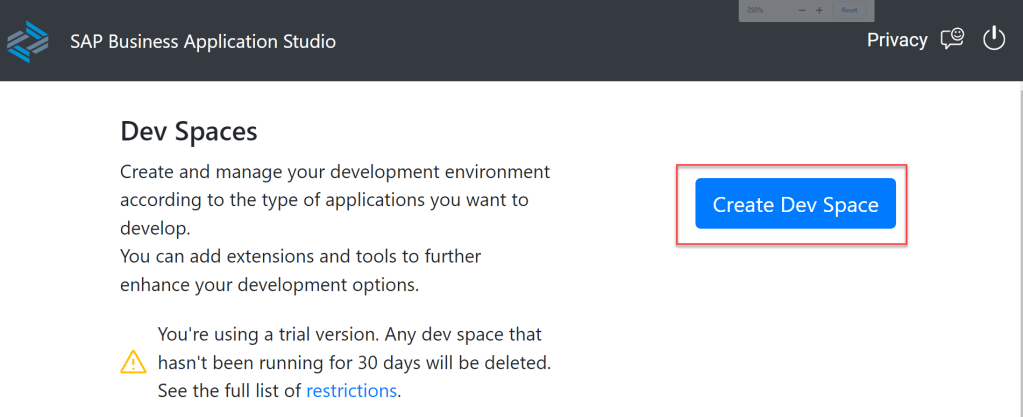Follow the restrictions link

(351, 390)
